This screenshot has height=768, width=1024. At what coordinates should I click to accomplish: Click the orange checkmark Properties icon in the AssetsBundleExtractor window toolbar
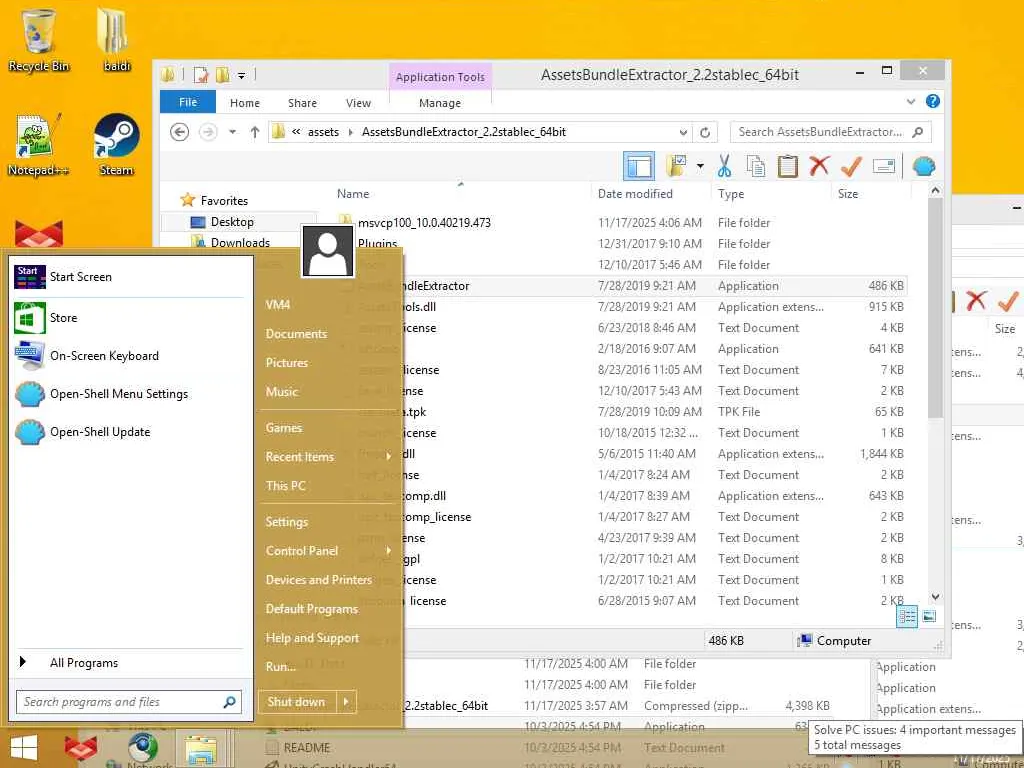(x=851, y=167)
